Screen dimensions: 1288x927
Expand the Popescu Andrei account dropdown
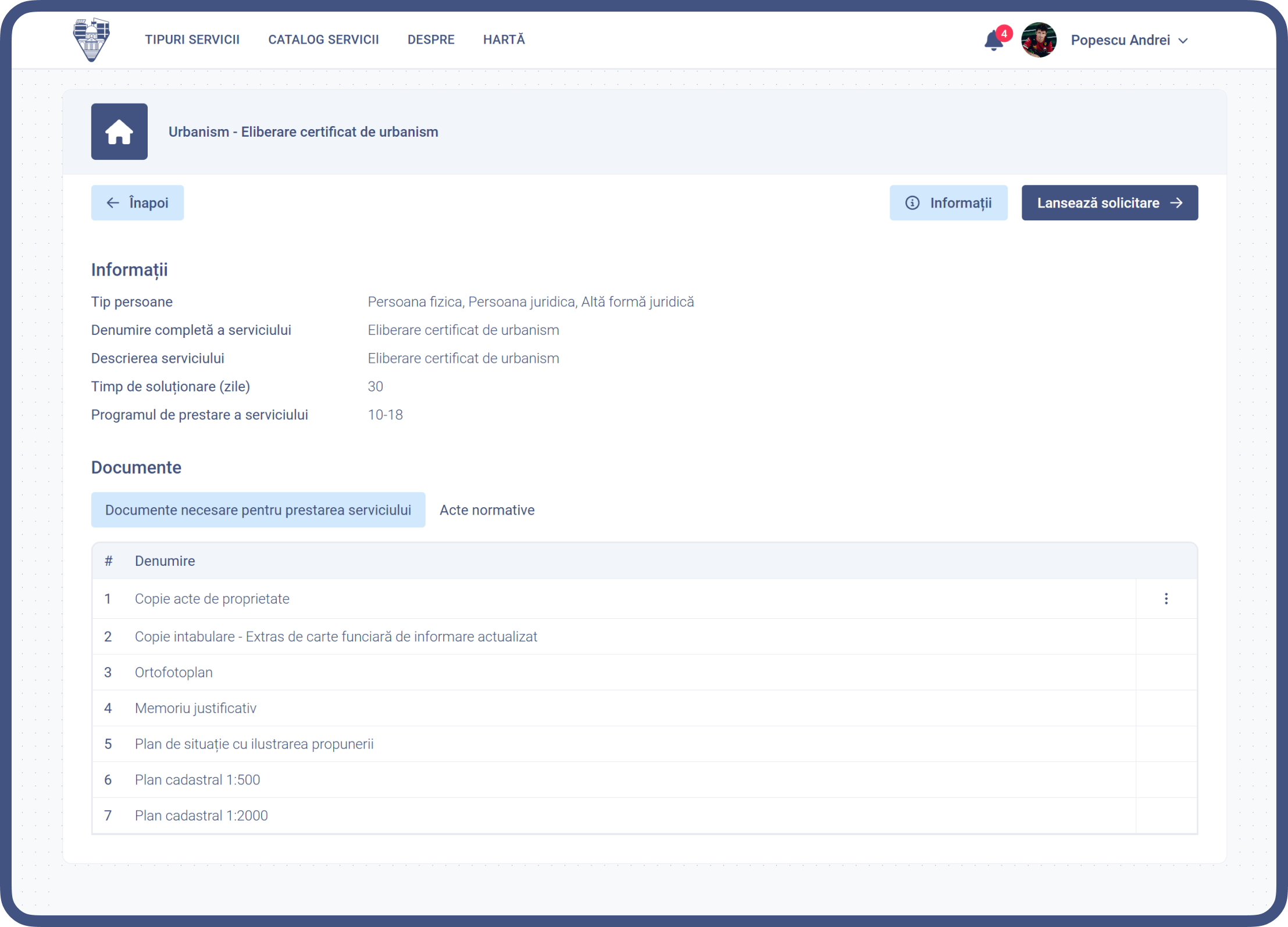click(x=1129, y=40)
